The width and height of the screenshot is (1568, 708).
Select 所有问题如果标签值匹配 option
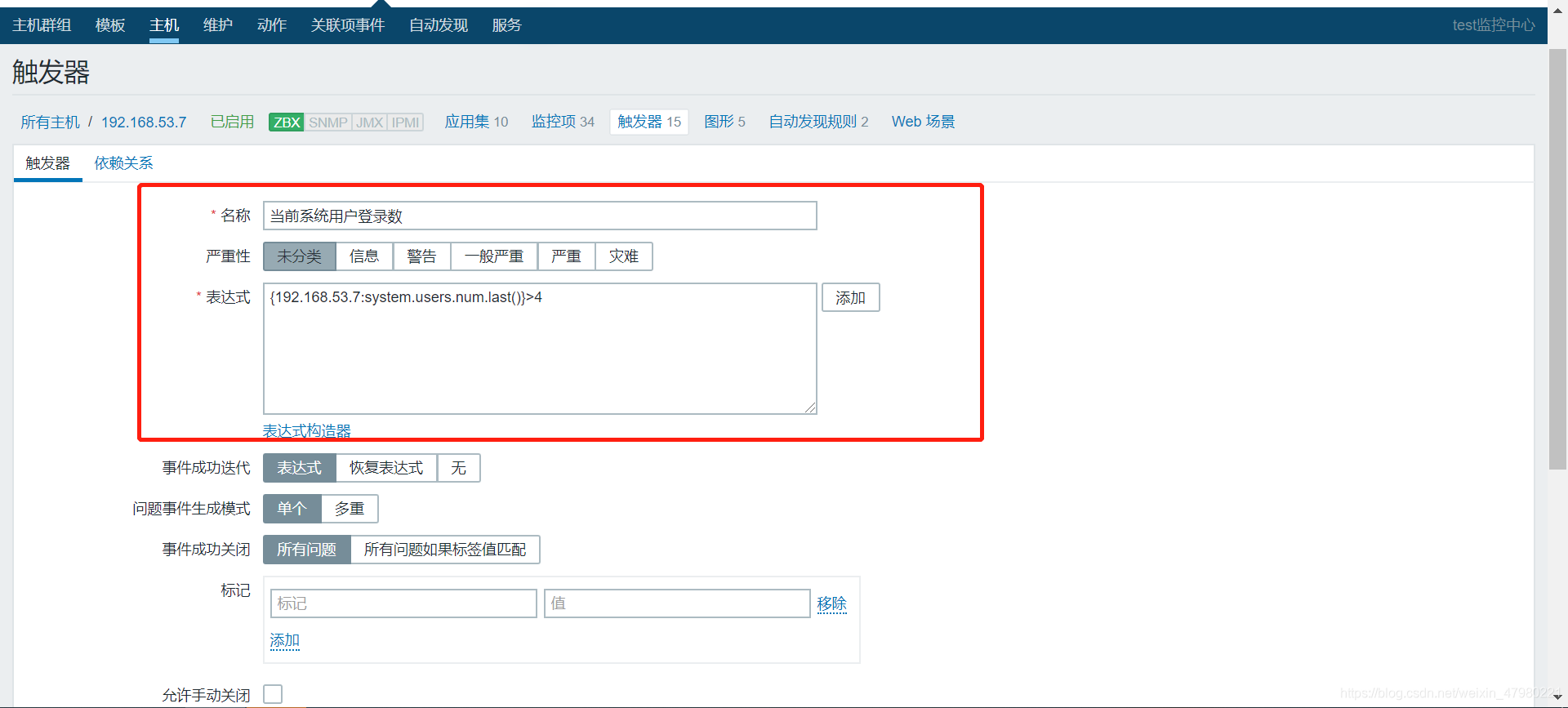[445, 550]
